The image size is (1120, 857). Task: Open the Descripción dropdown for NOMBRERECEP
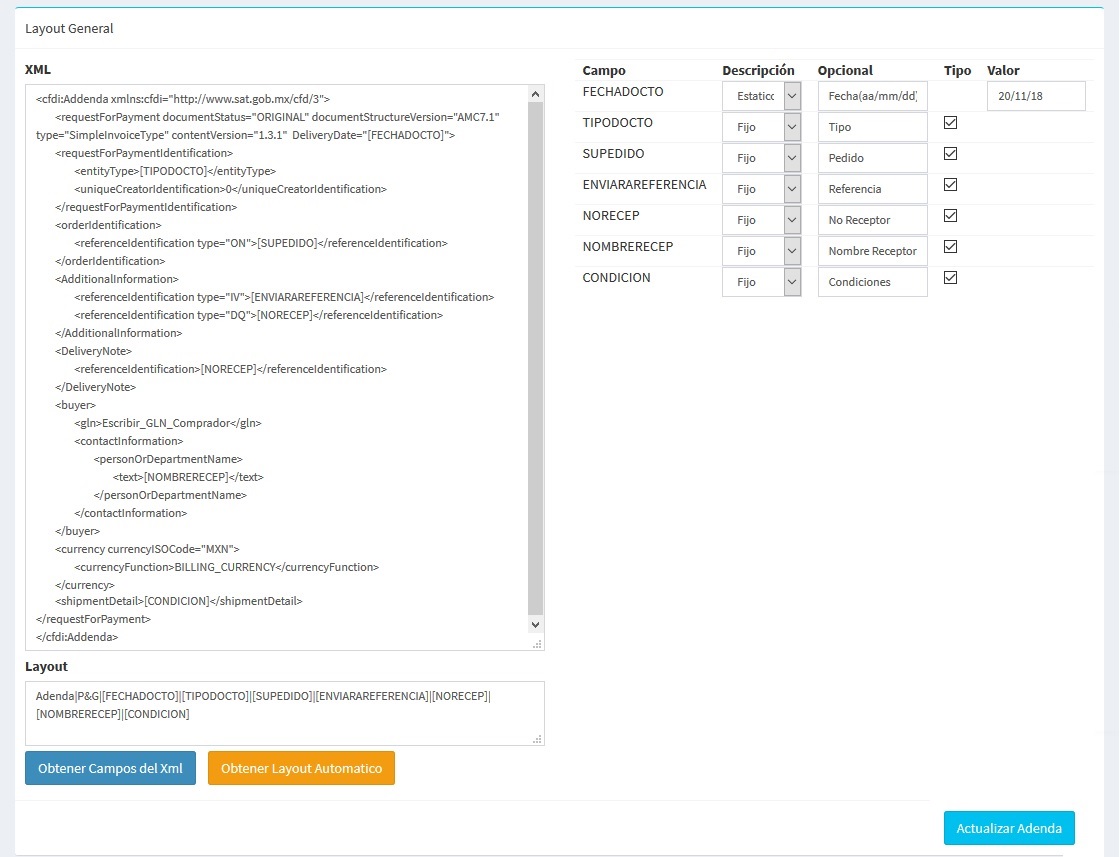[762, 251]
